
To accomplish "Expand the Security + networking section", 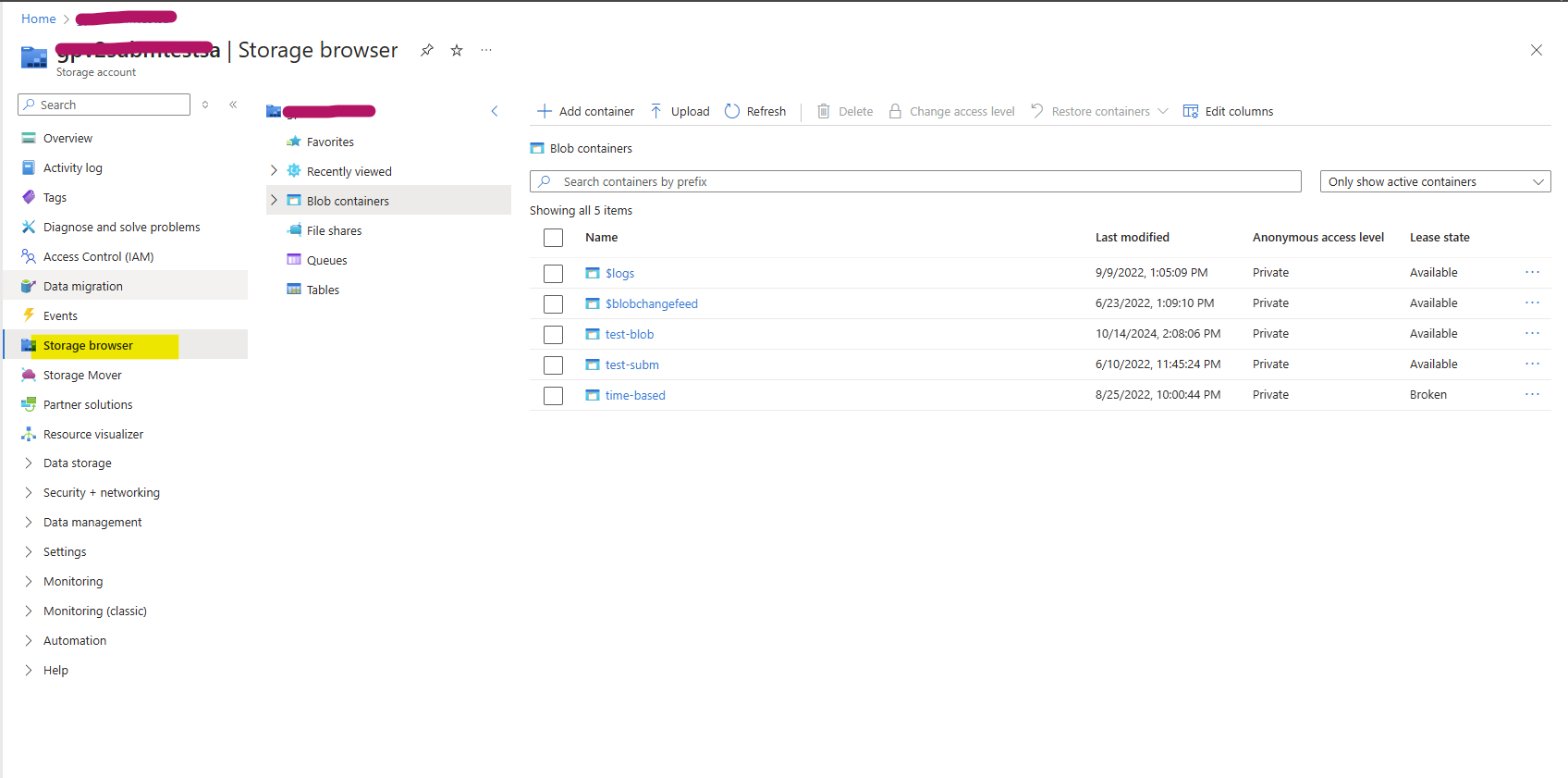I will tap(29, 492).
